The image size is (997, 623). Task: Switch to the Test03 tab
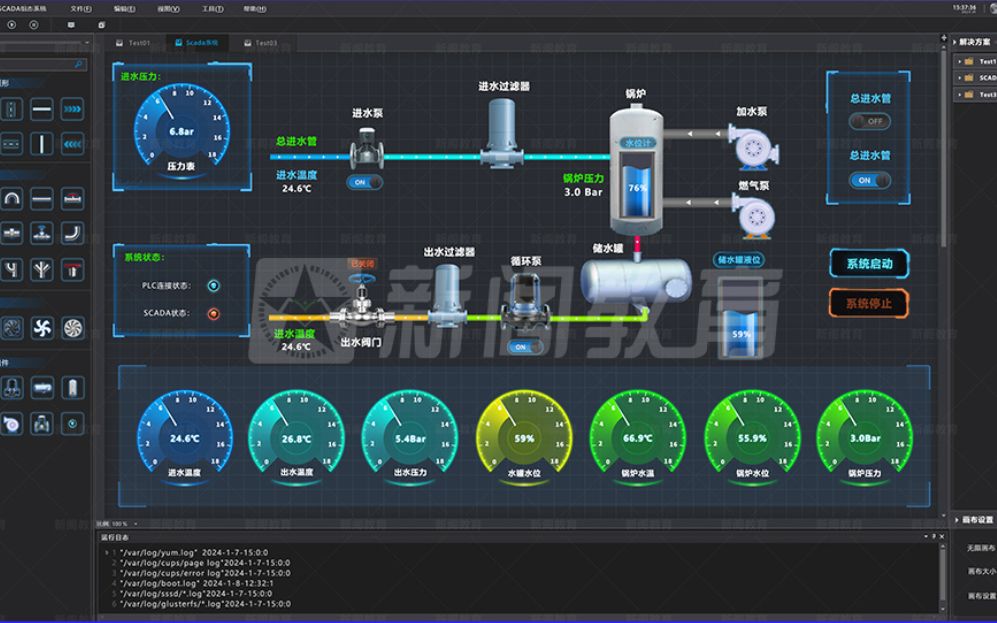click(x=261, y=43)
